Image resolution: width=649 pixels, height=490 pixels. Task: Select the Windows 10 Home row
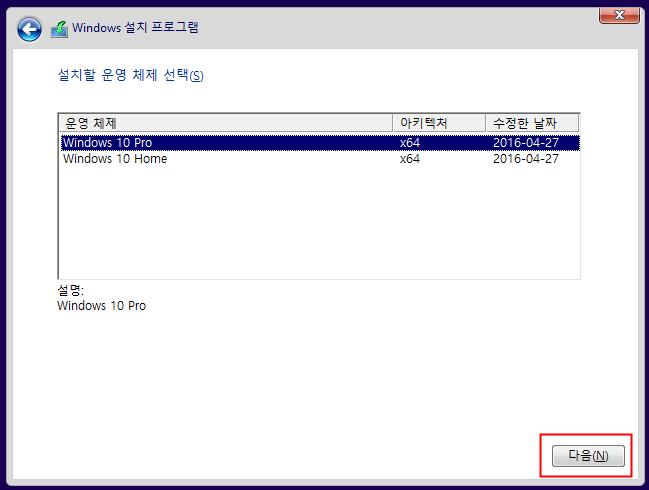tap(320, 159)
